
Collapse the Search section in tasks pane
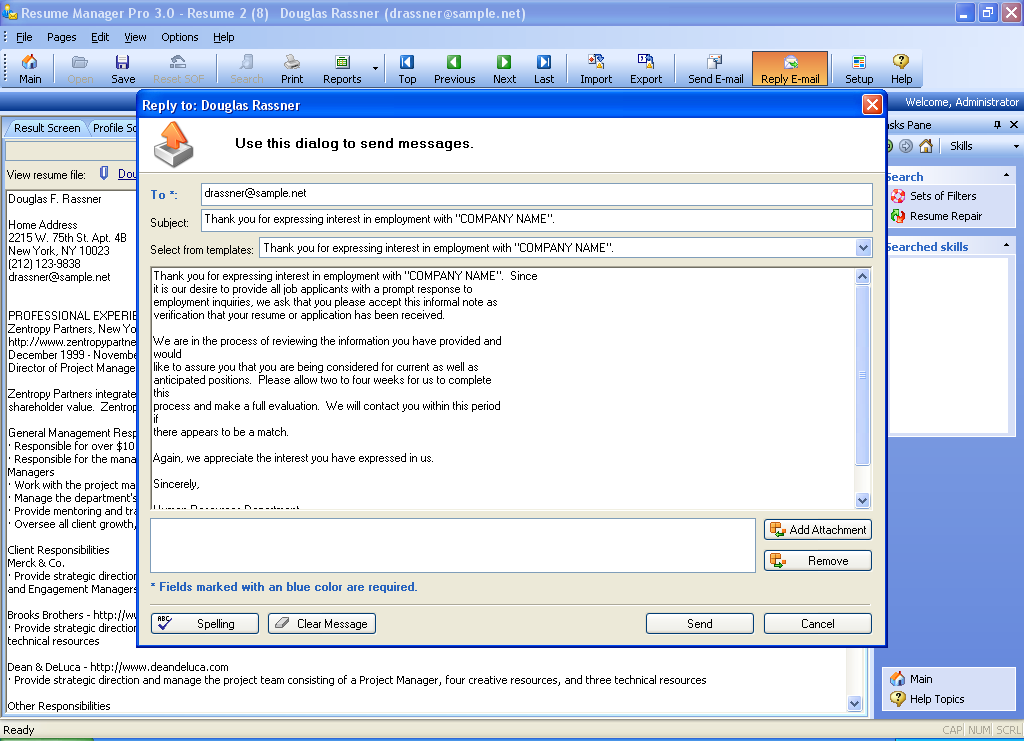pyautogui.click(x=1006, y=175)
